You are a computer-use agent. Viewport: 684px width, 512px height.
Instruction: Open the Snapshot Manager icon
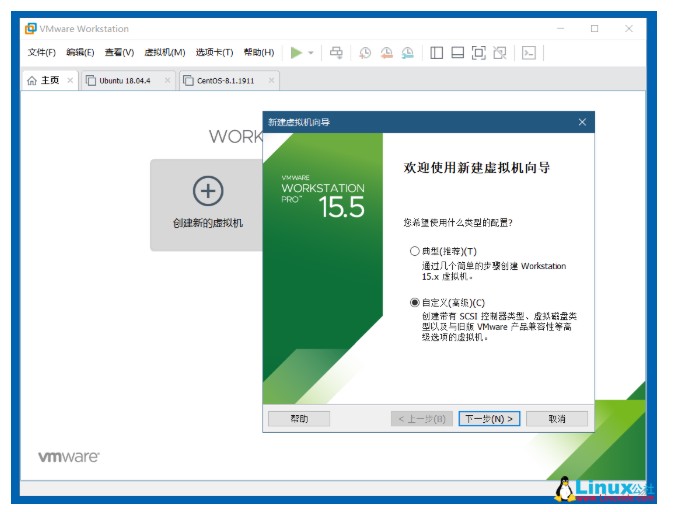click(x=407, y=53)
